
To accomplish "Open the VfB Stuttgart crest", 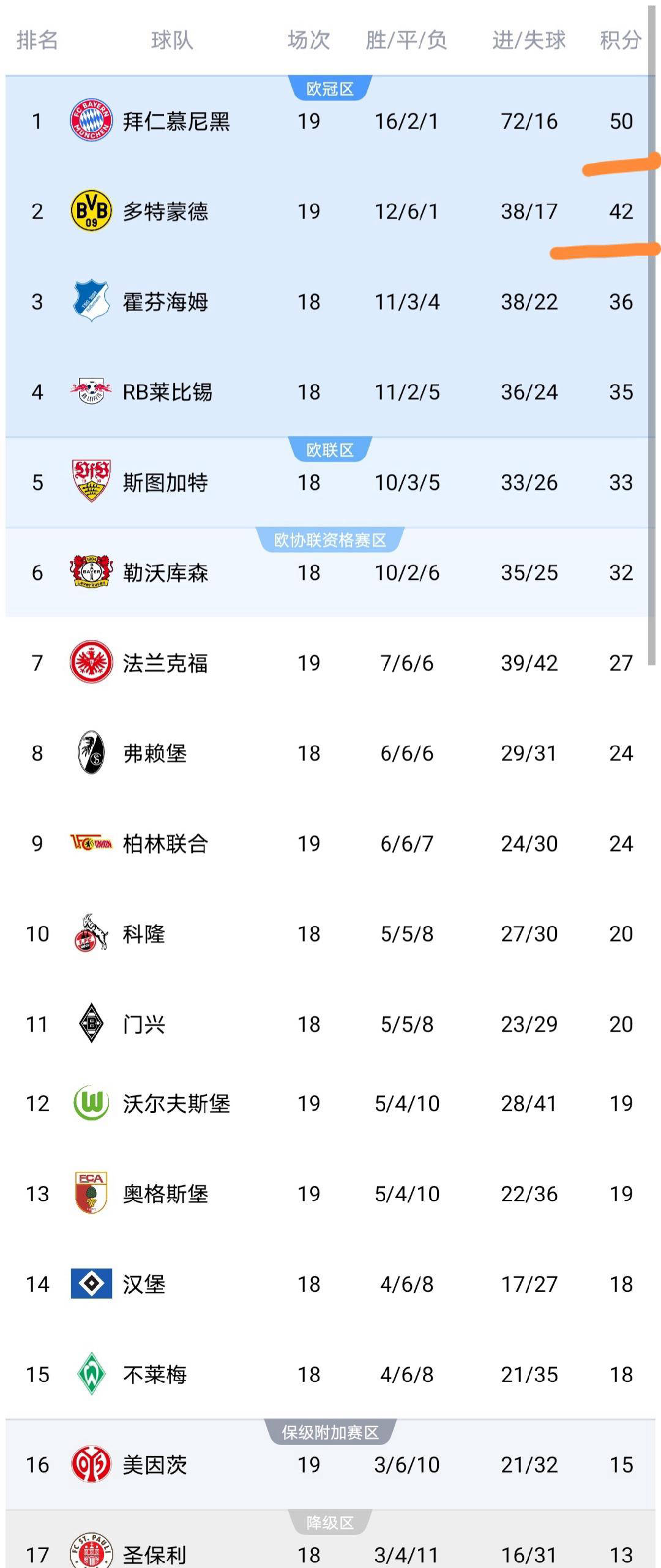I will 91,482.
